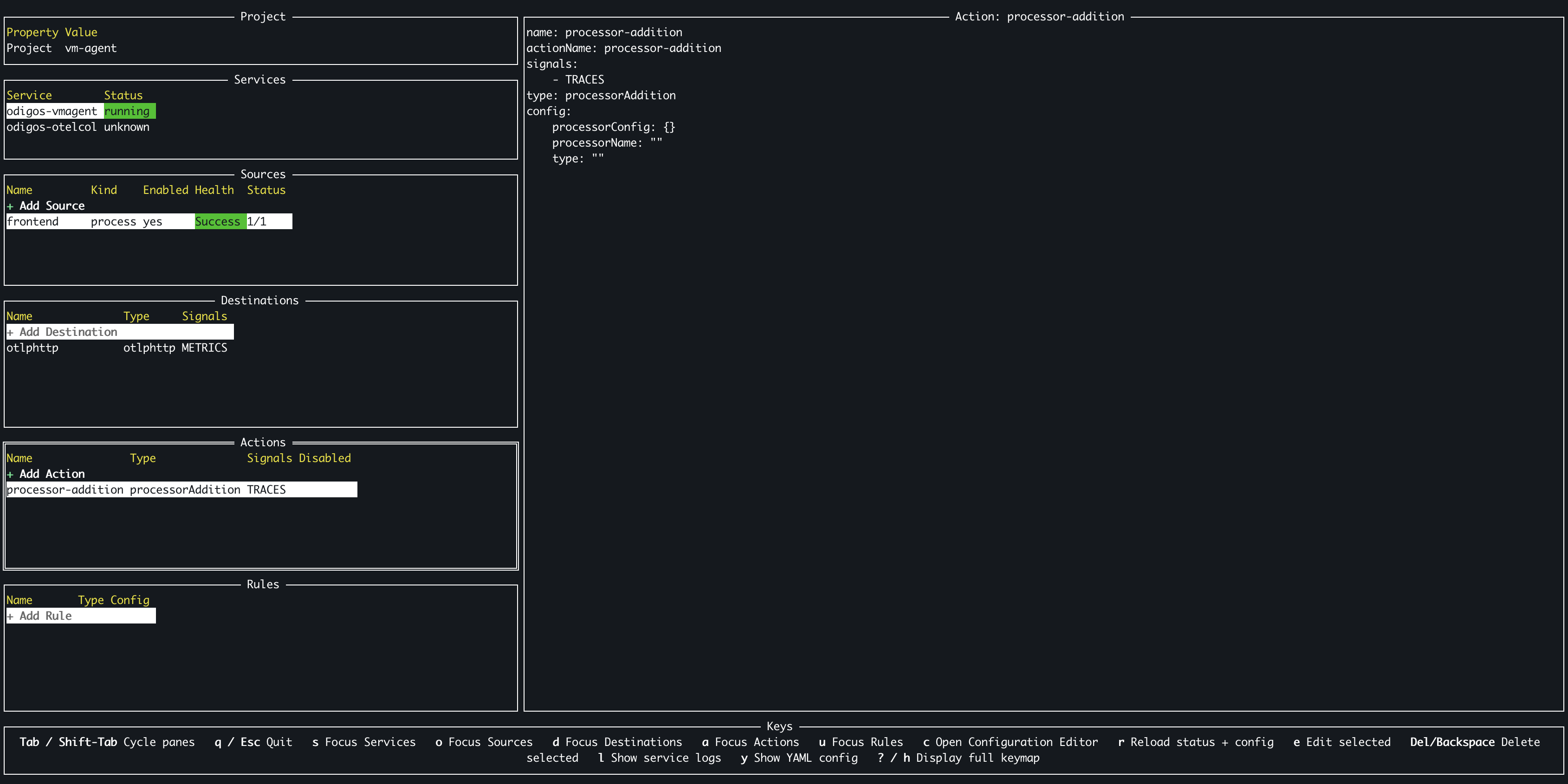The image size is (1568, 784).
Task: Select the odigos-otelcol service row
Action: 52,127
